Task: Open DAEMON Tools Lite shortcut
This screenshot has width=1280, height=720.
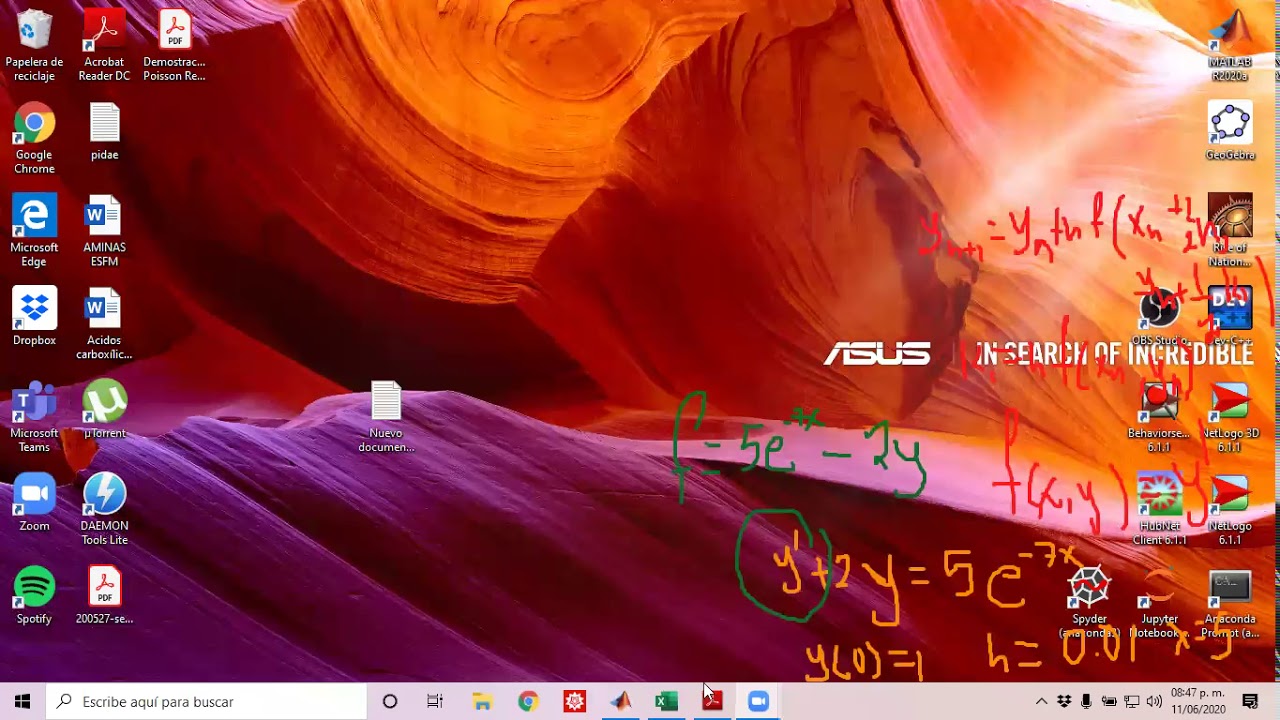Action: [x=104, y=510]
